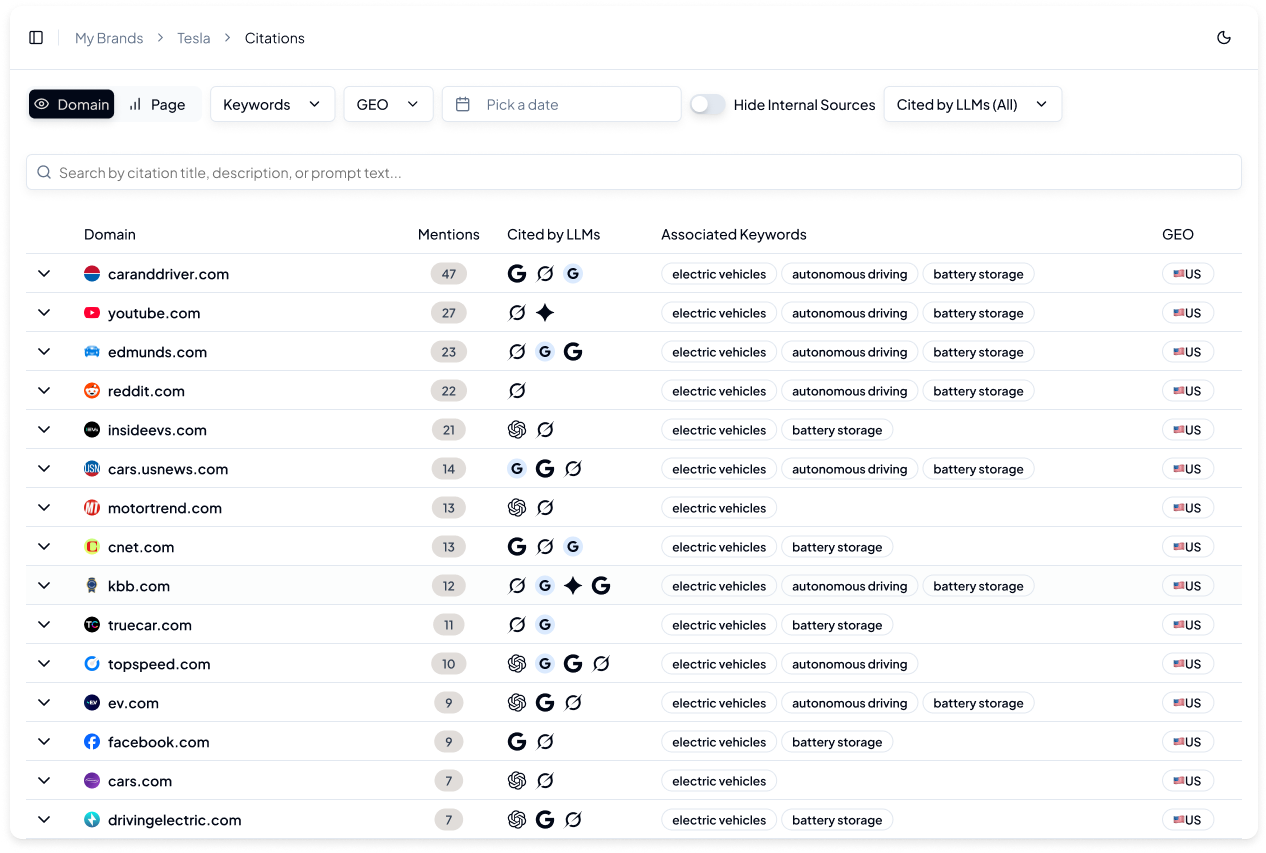
Task: Go to My Brands breadcrumb
Action: click(109, 38)
